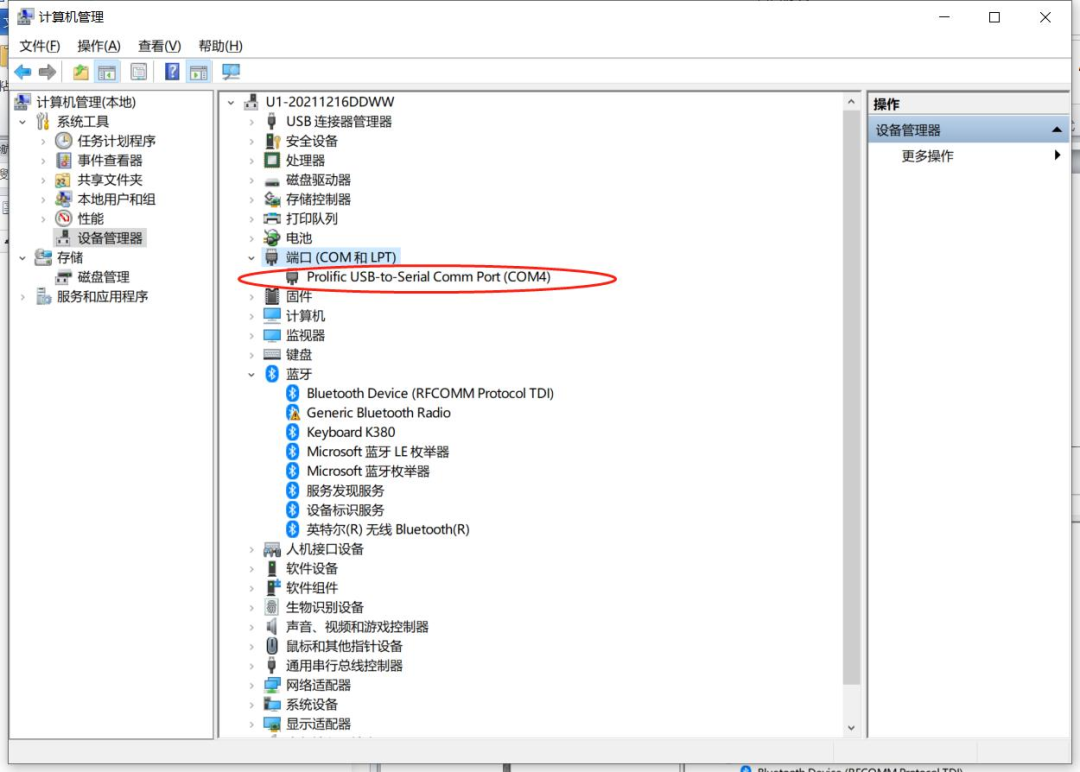
Task: Select 任务计划程序 in system tools
Action: 116,141
